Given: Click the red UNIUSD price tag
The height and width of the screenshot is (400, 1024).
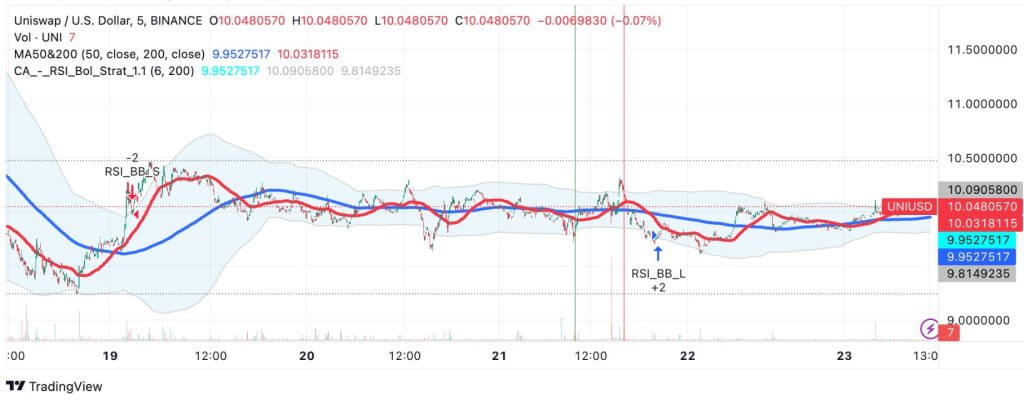Looking at the screenshot, I should [x=908, y=204].
